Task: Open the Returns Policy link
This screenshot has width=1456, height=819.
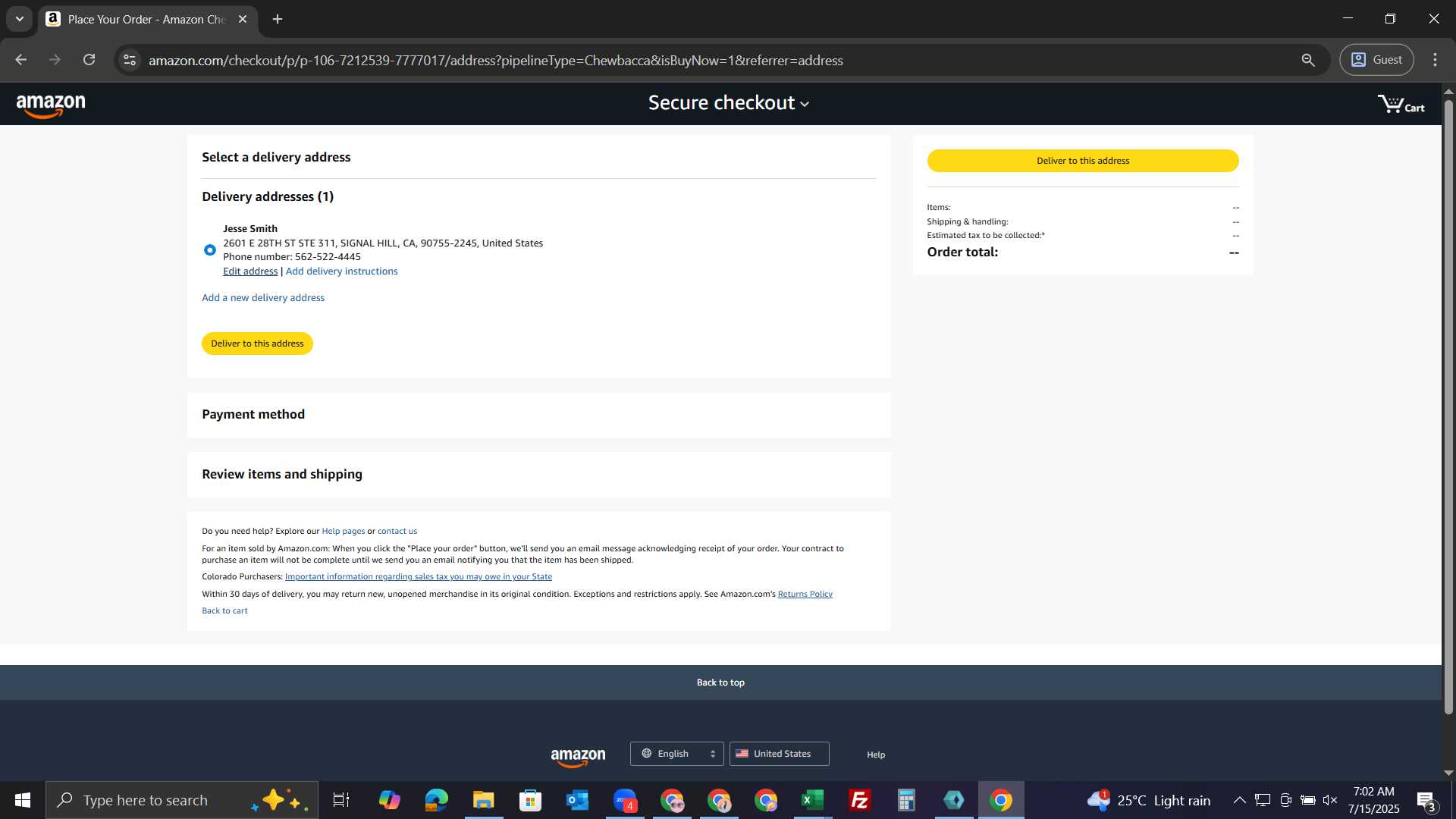Action: tap(805, 595)
